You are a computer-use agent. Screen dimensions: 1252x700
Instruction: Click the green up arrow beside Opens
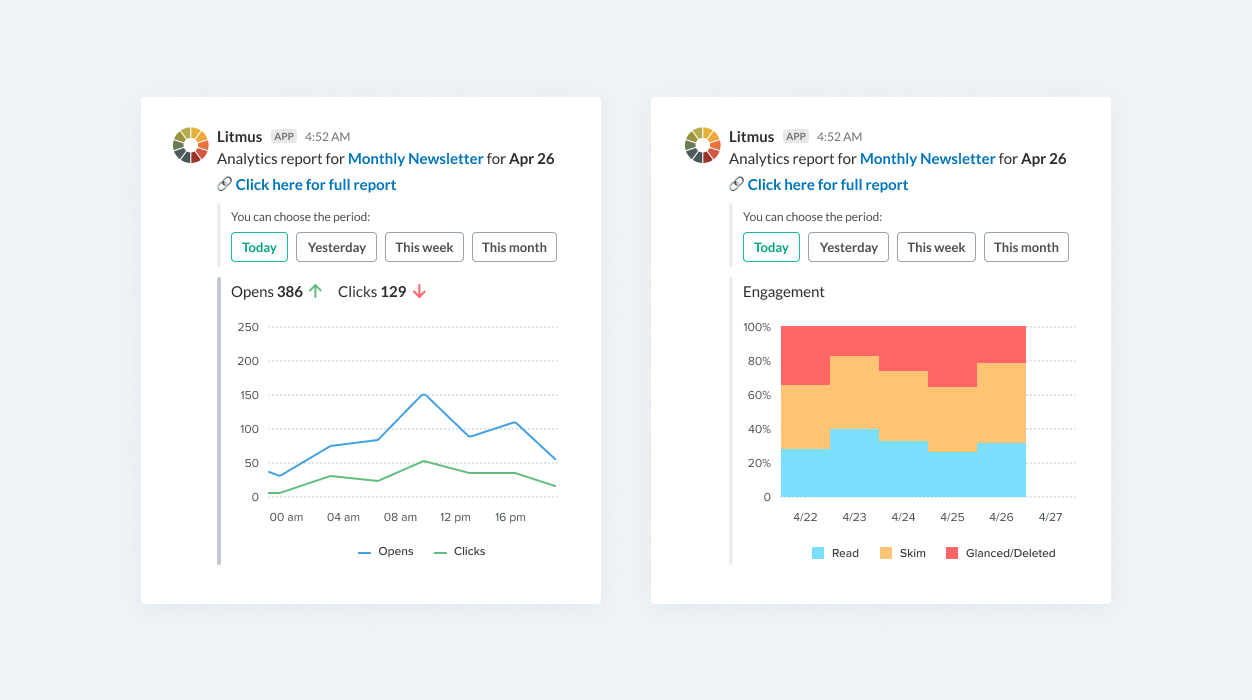(316, 292)
